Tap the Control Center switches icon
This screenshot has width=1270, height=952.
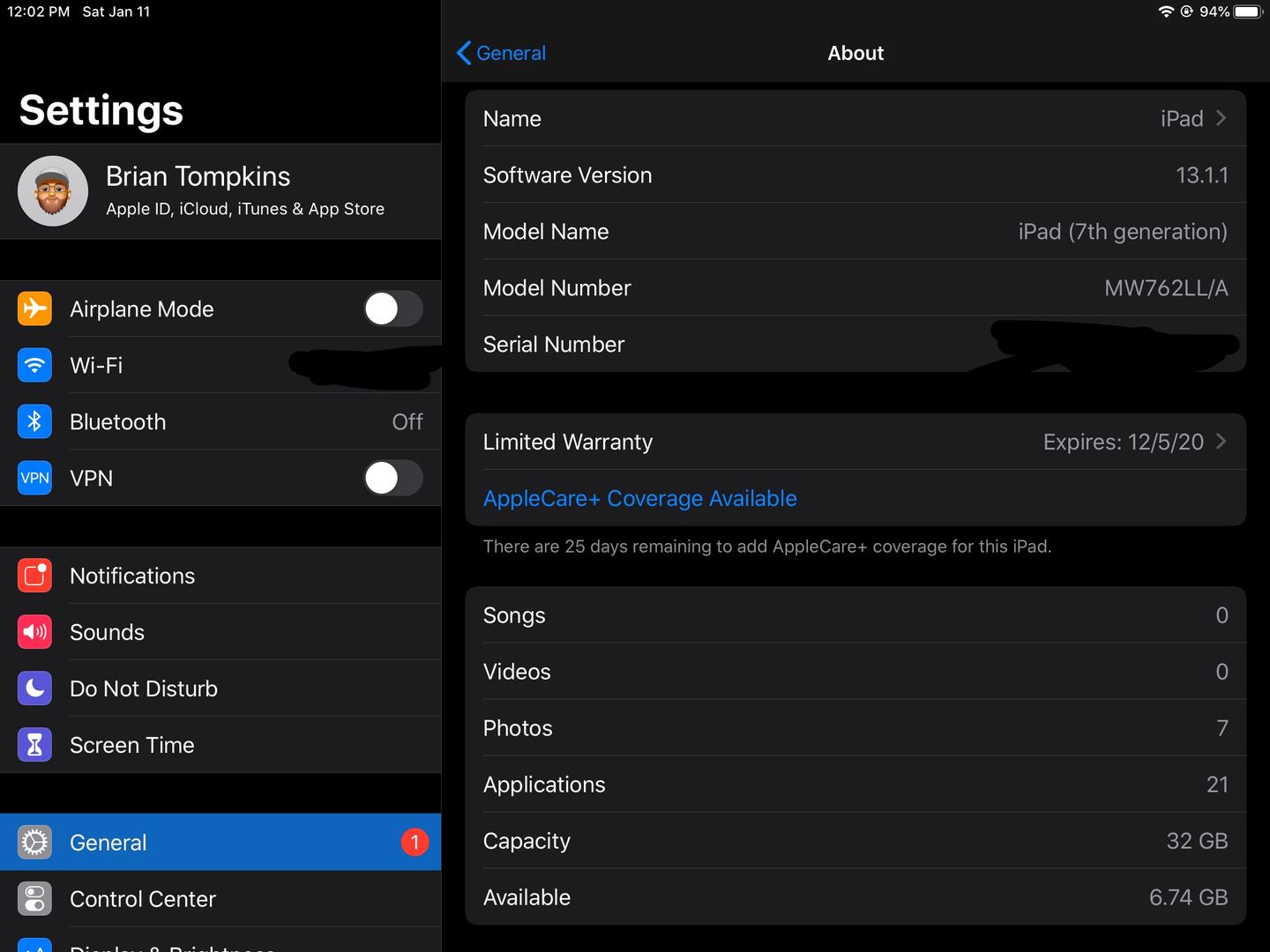click(x=34, y=899)
